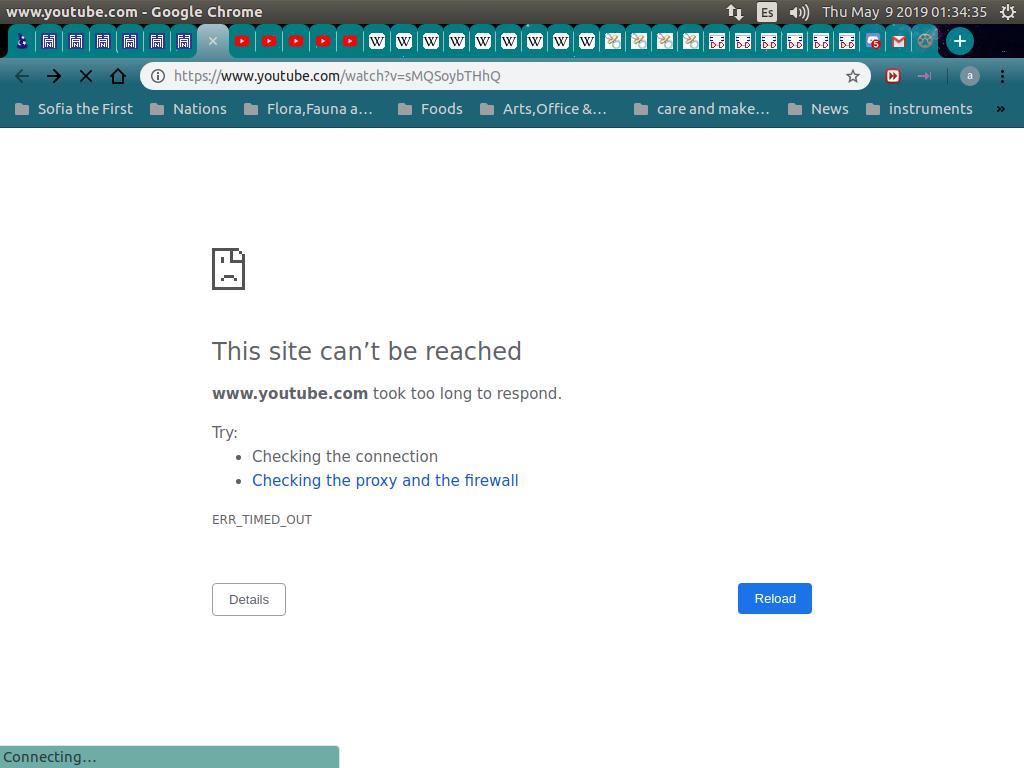This screenshot has width=1024, height=768.
Task: Open 'Checking the proxy and the firewall' link
Action: [x=385, y=481]
